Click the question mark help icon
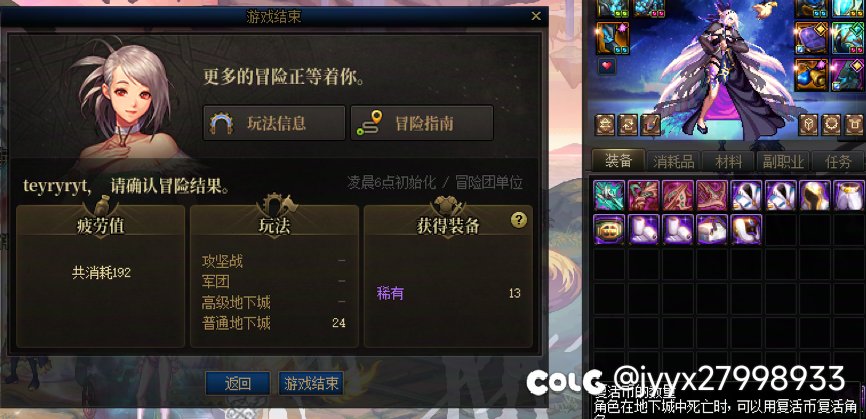Viewport: 866px width, 419px height. [519, 221]
